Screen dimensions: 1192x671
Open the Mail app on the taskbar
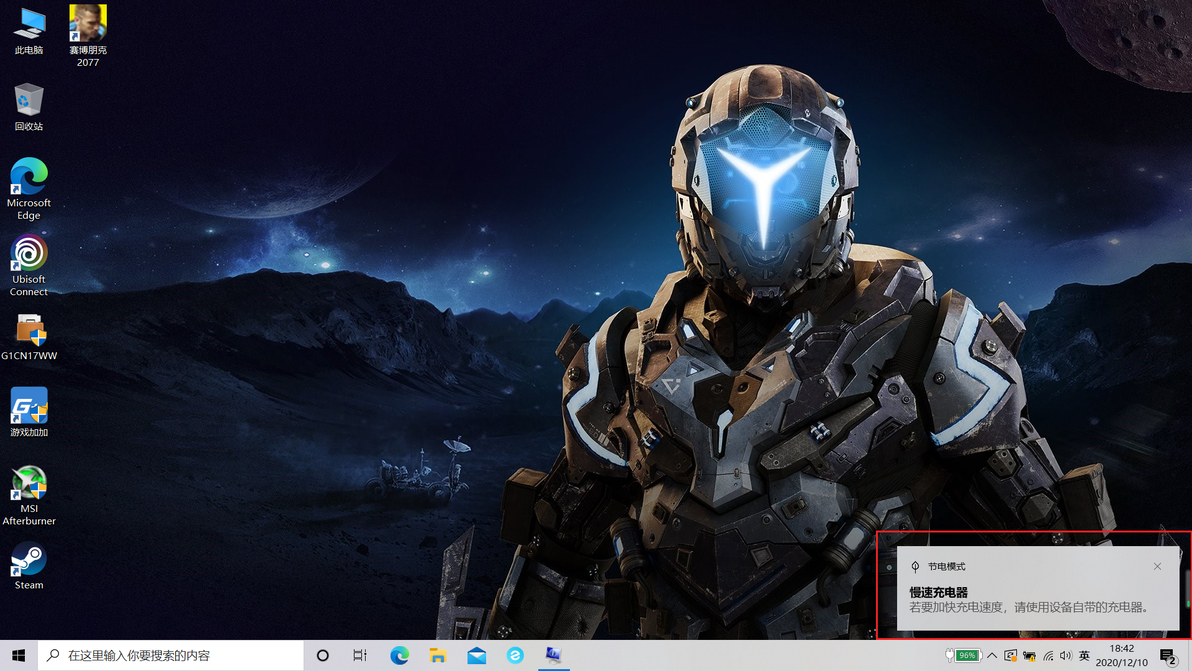click(x=477, y=655)
